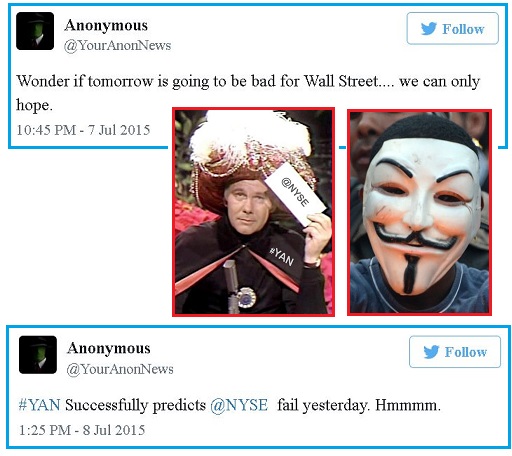View the feathered turban man photo
Image resolution: width=512 pixels, height=456 pixels.
[253, 212]
